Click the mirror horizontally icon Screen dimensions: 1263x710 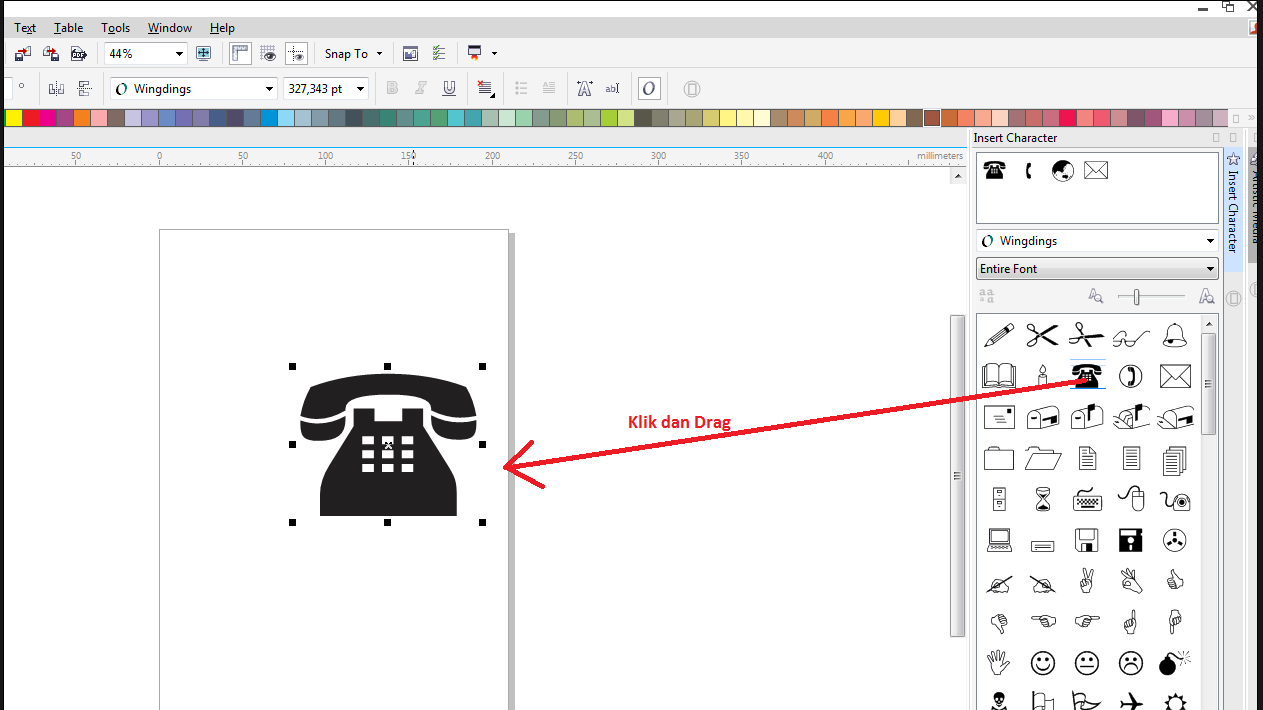[x=56, y=89]
